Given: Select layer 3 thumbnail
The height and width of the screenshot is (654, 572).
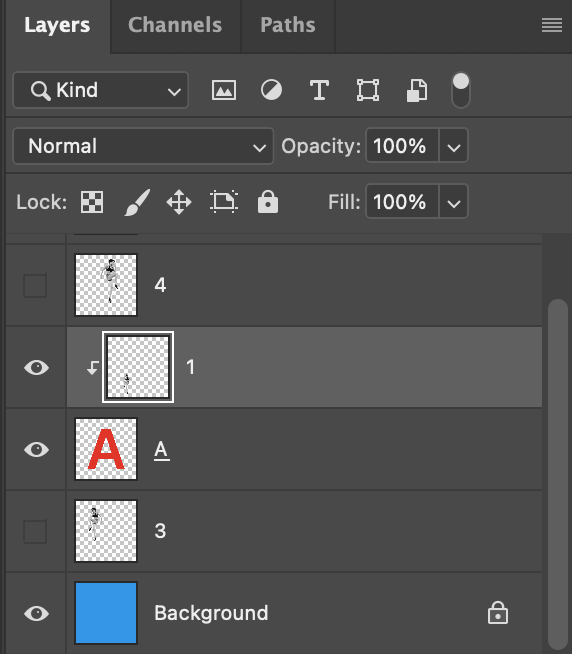Looking at the screenshot, I should 106,531.
